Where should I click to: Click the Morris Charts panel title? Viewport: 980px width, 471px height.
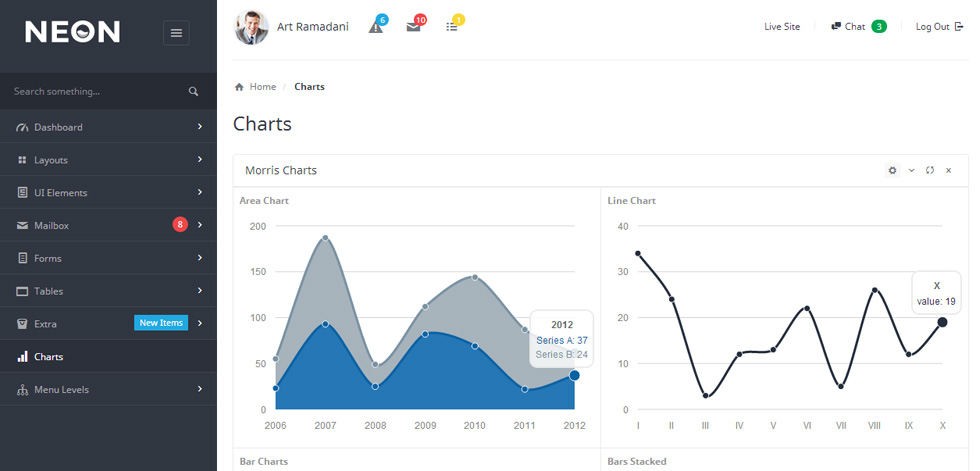click(281, 170)
